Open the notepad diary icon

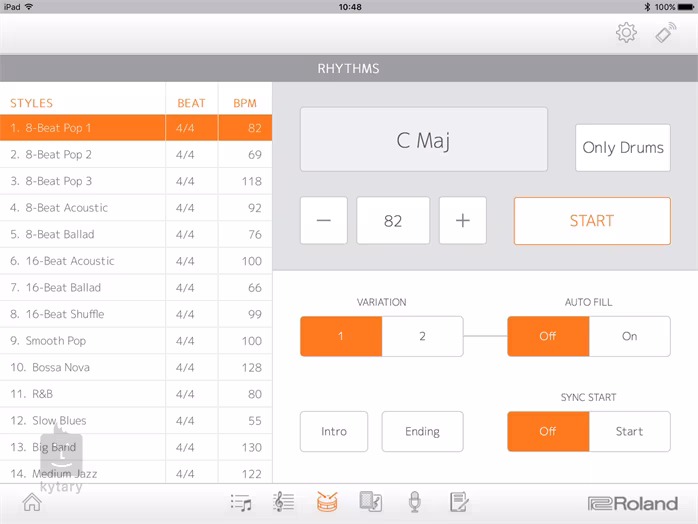tap(459, 502)
